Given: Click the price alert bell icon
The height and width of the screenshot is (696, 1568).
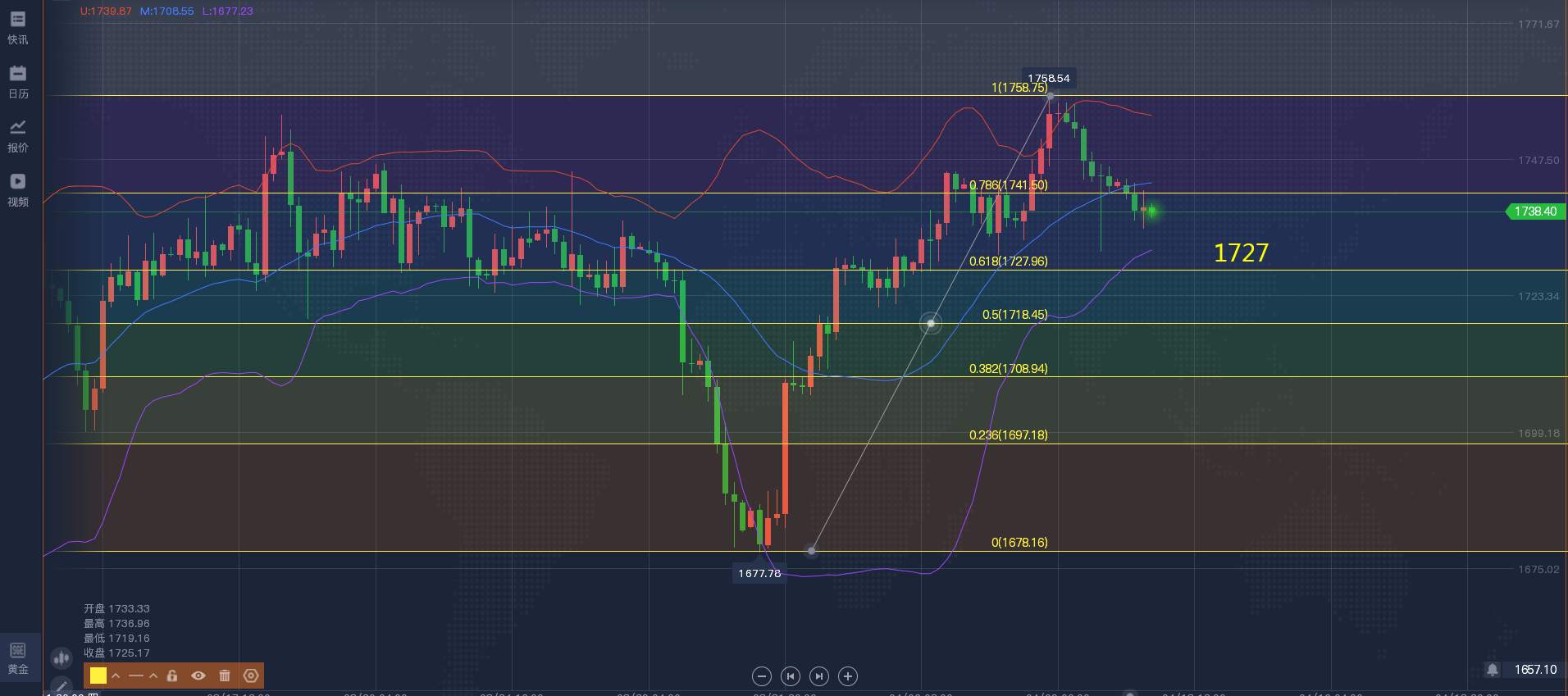Looking at the screenshot, I should [x=1493, y=670].
